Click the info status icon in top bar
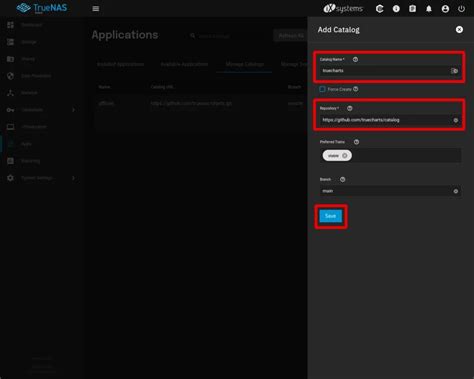This screenshot has width=474, height=379. tap(396, 9)
